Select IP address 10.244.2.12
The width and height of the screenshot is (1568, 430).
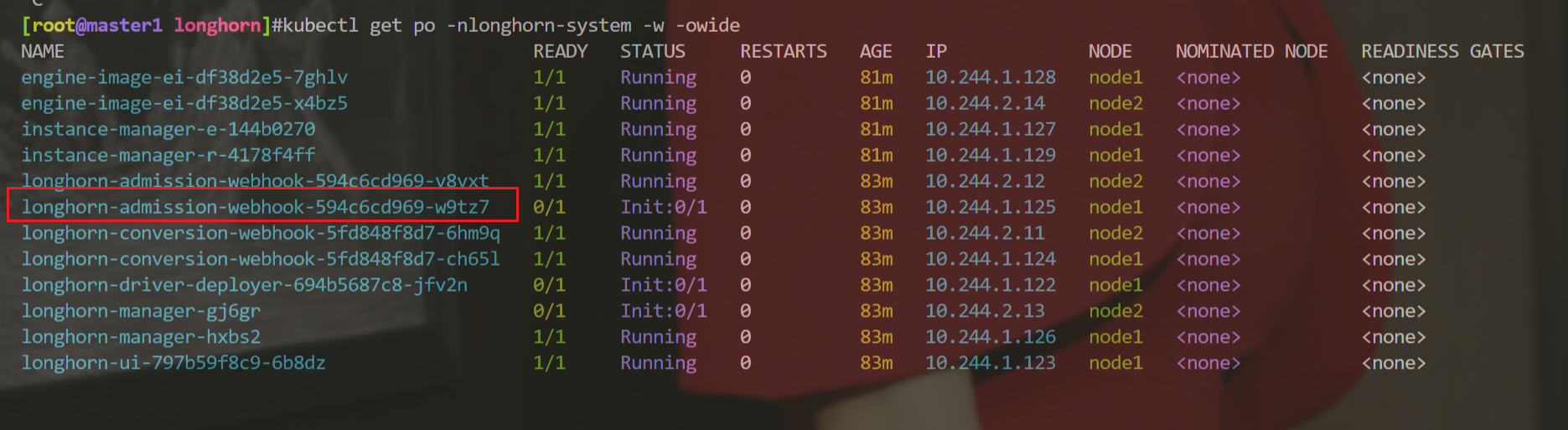[986, 182]
